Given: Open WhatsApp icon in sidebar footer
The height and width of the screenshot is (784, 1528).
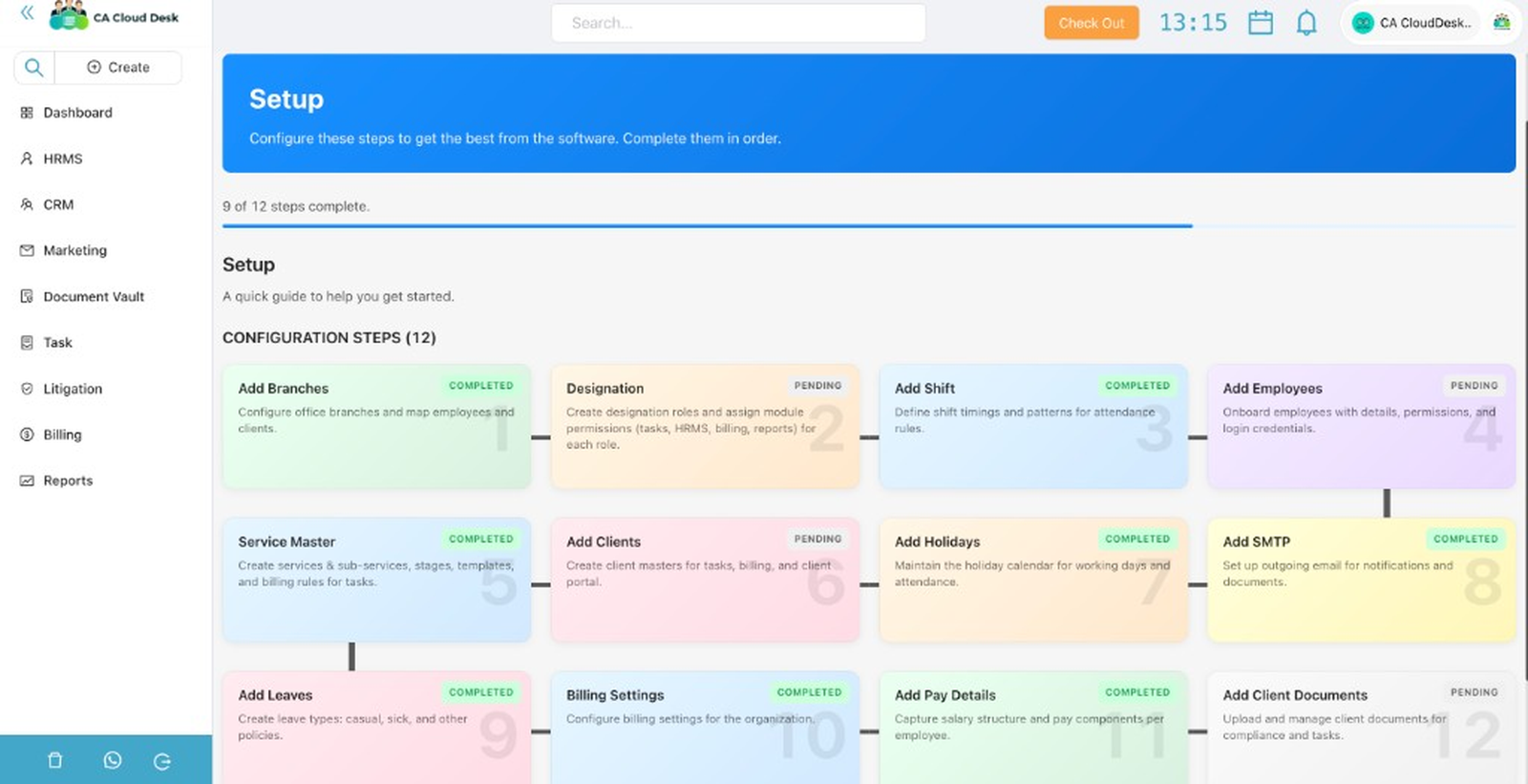Looking at the screenshot, I should [113, 760].
